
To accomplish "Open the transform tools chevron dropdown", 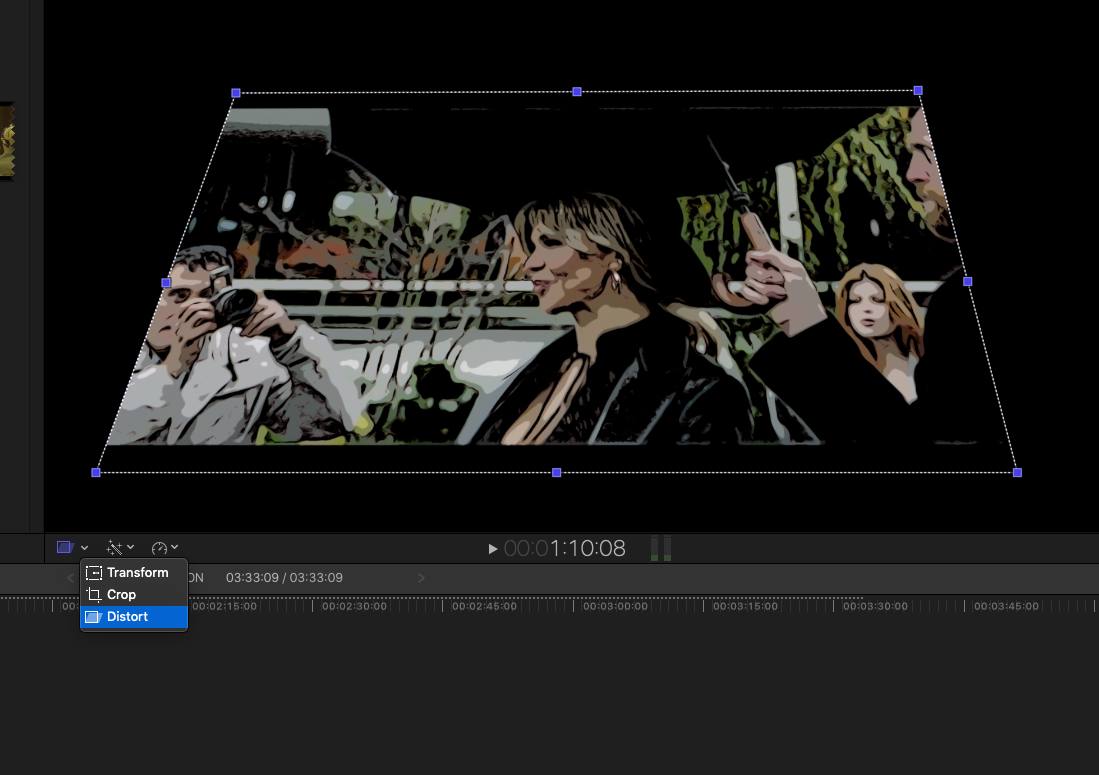I will coord(84,547).
